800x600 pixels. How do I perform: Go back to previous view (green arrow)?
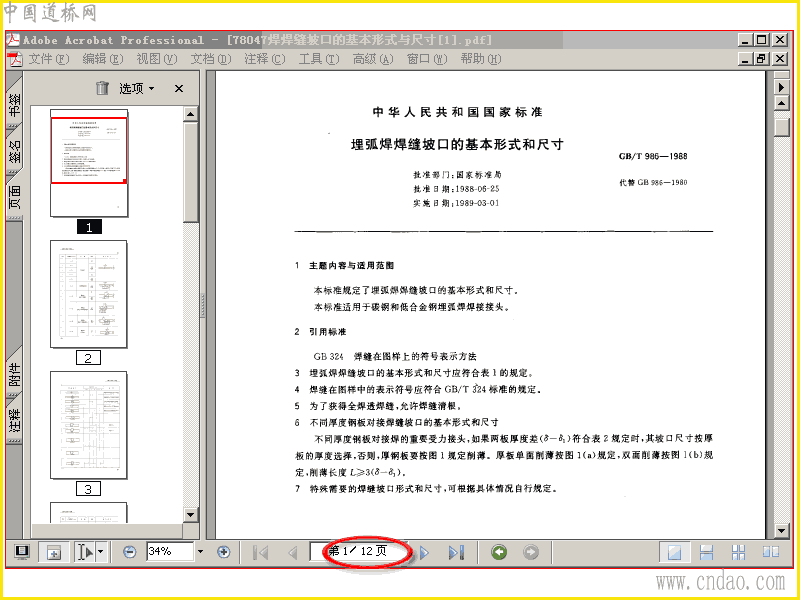pyautogui.click(x=499, y=552)
